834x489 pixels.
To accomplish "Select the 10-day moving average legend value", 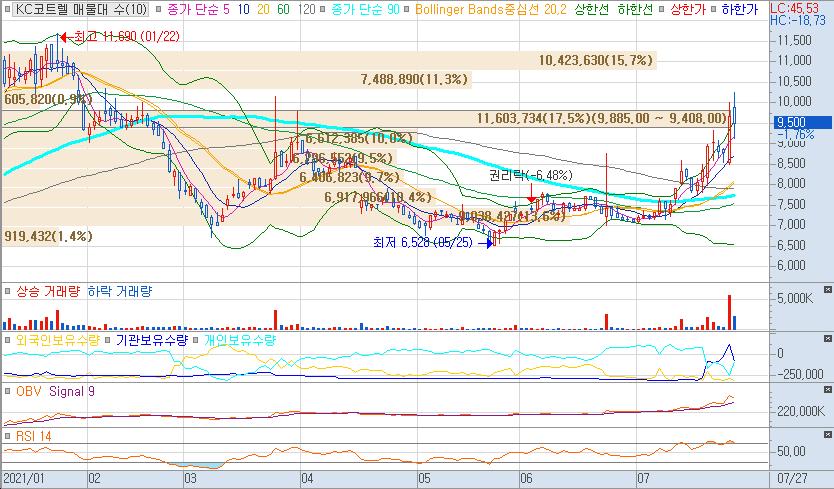I will (243, 9).
